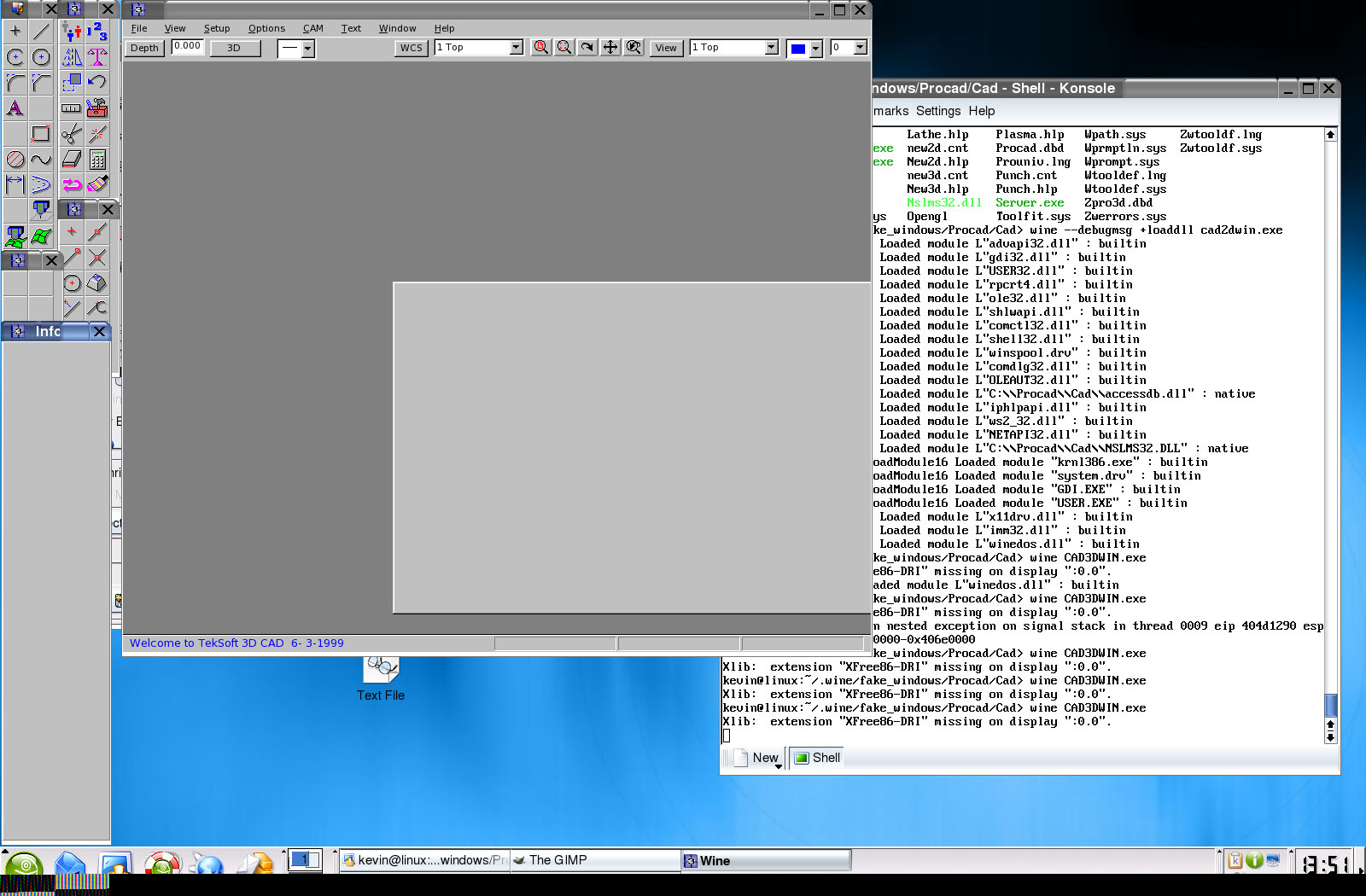Click the Balance scale tool icon
The image size is (1366, 896).
click(97, 57)
